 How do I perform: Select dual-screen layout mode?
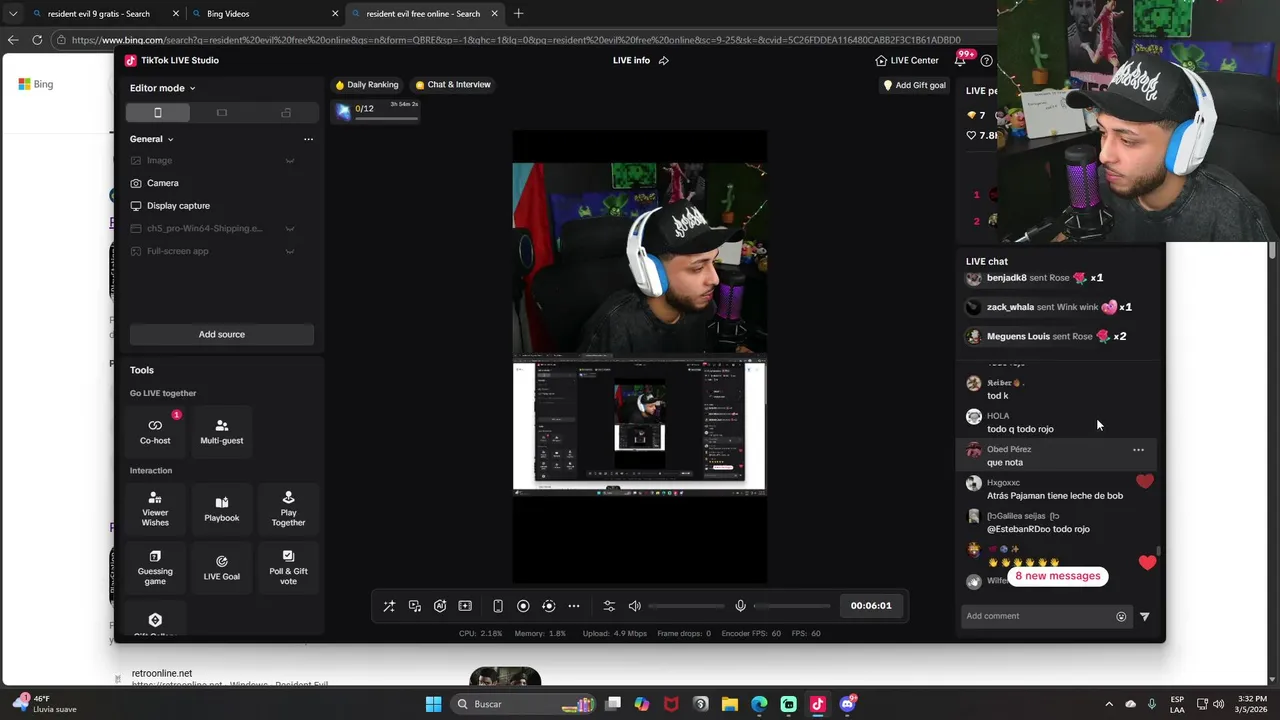(286, 113)
